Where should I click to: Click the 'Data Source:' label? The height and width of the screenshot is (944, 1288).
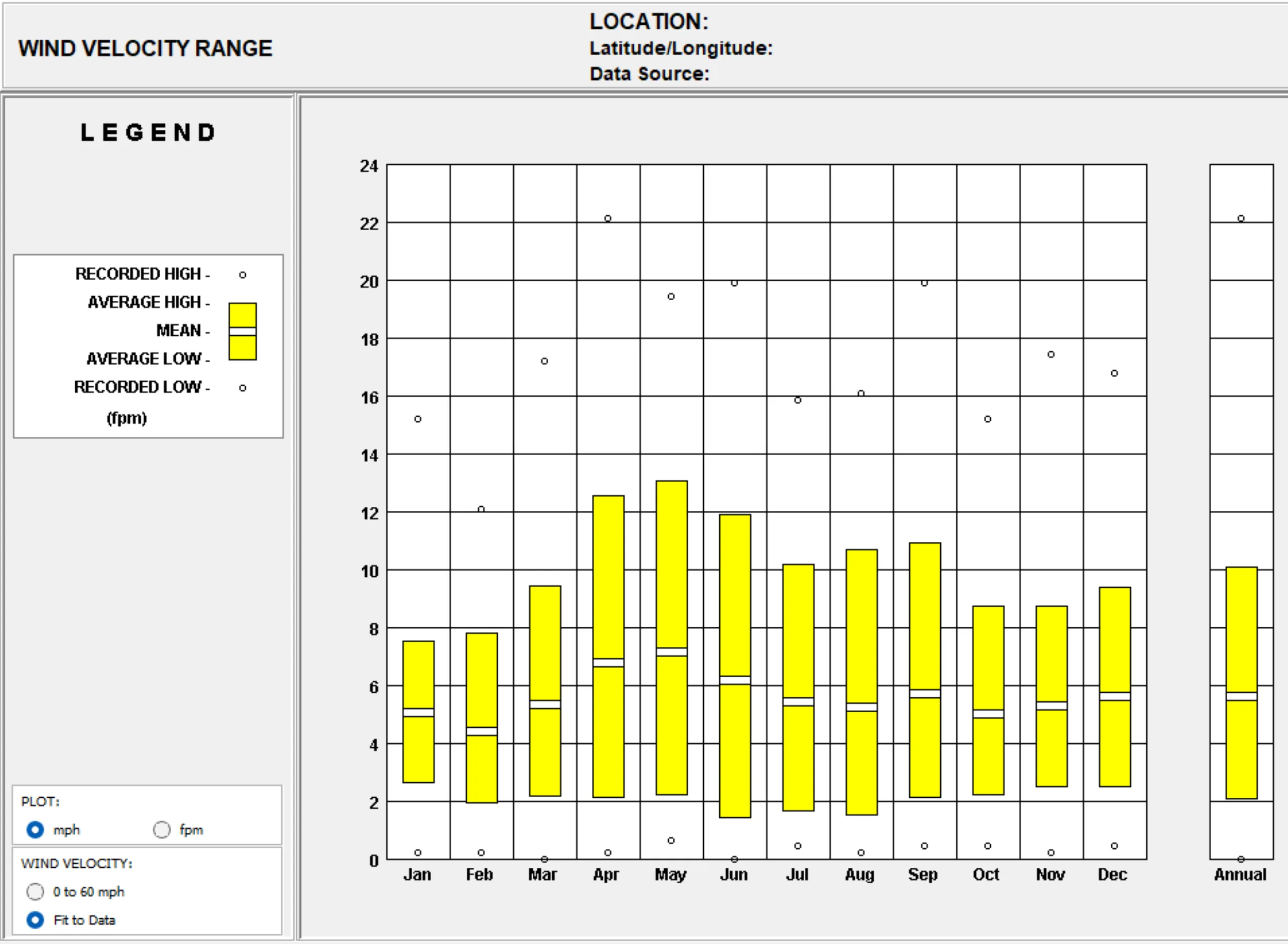pos(650,74)
